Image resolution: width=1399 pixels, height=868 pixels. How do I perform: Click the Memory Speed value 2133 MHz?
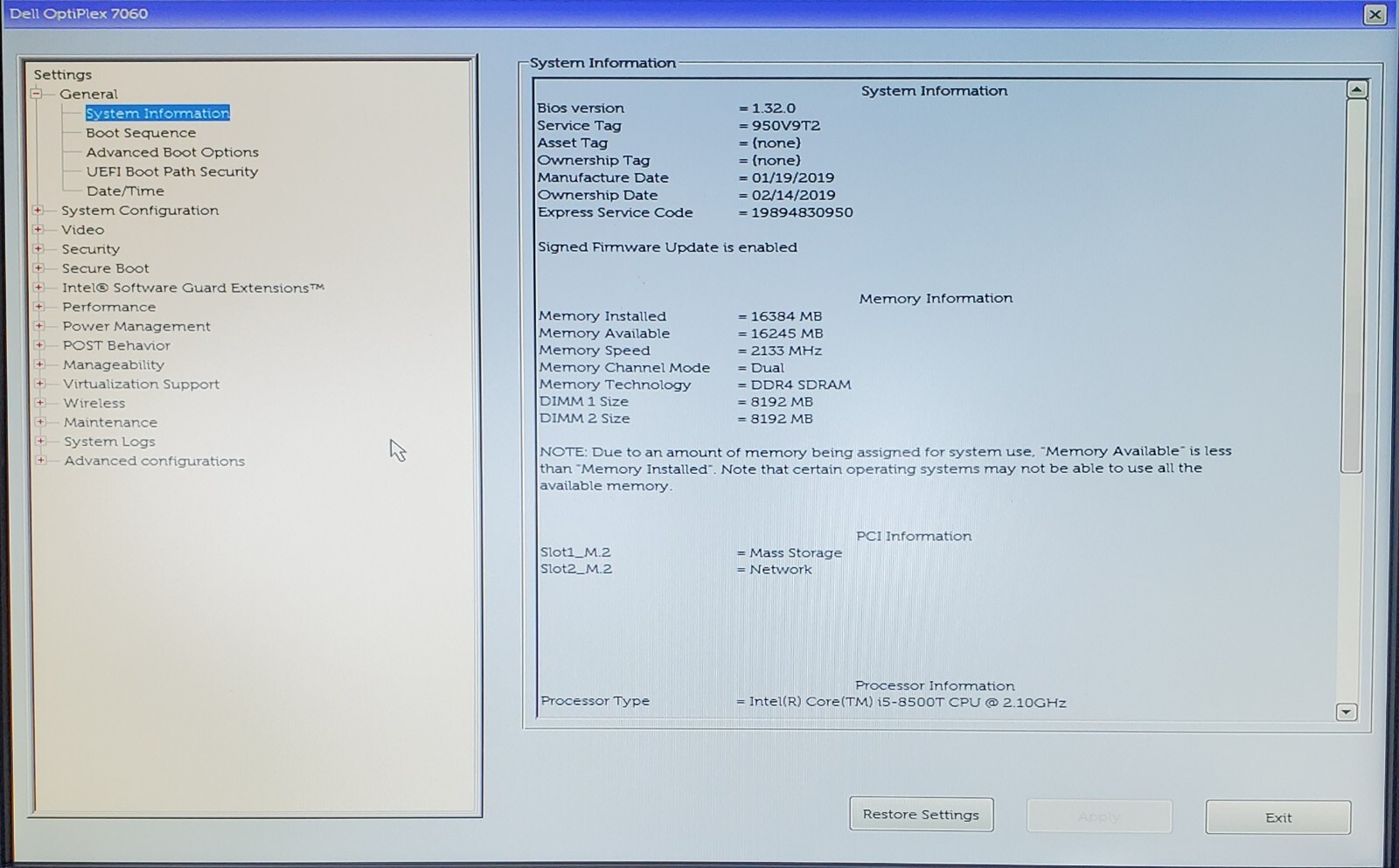point(786,351)
